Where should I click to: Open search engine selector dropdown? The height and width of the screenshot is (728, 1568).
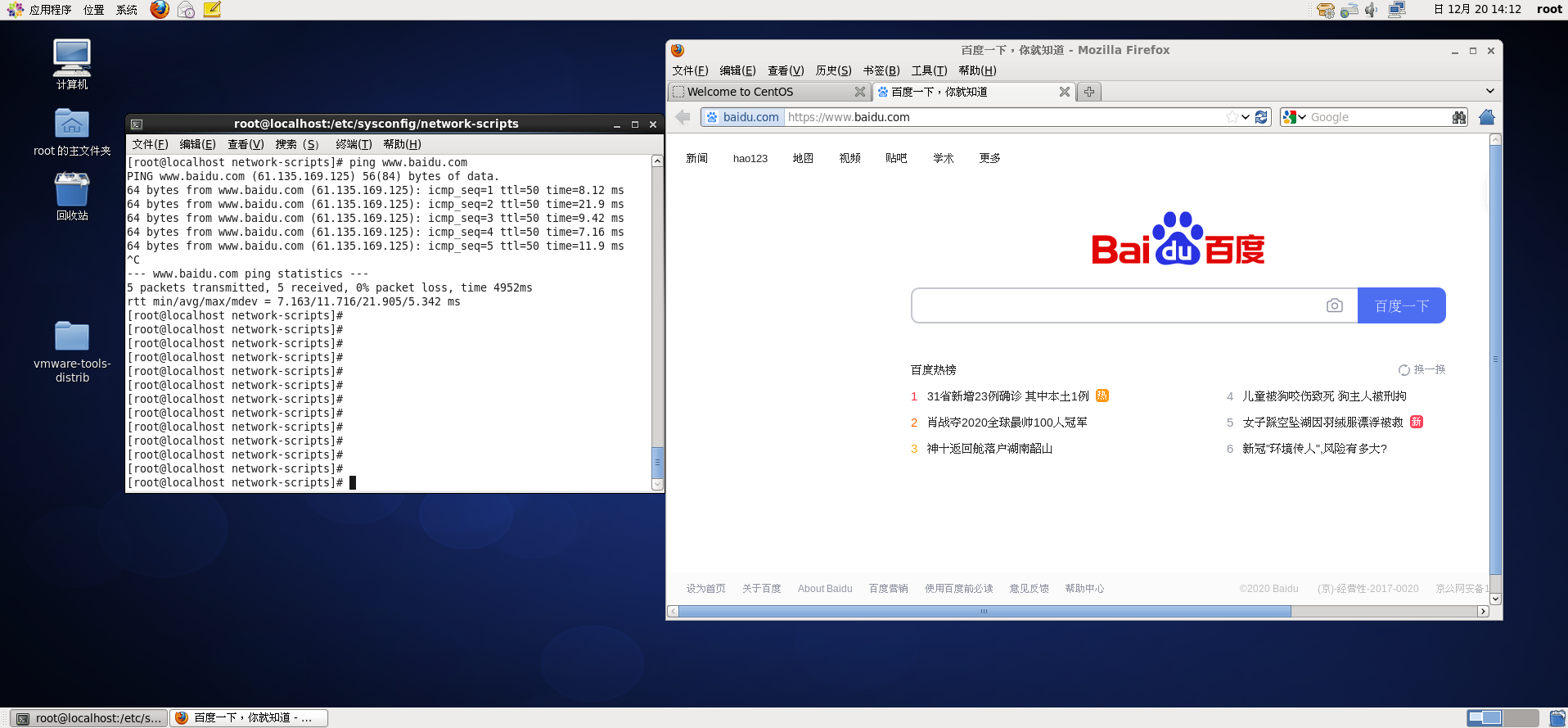(x=1295, y=117)
